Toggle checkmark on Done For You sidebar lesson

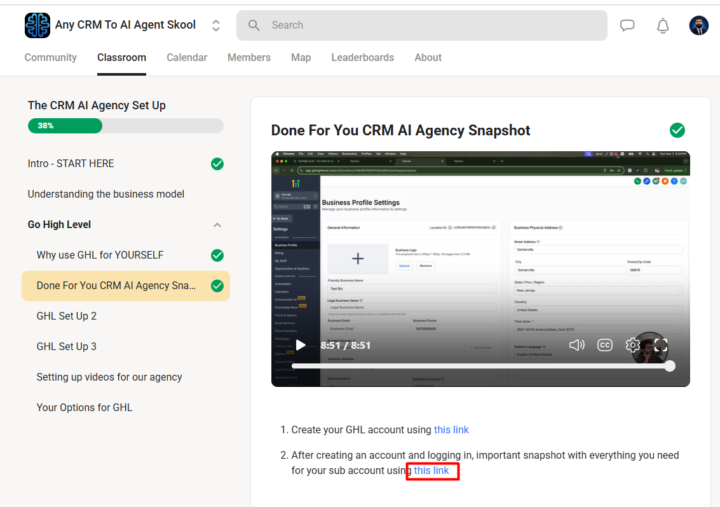pos(217,286)
